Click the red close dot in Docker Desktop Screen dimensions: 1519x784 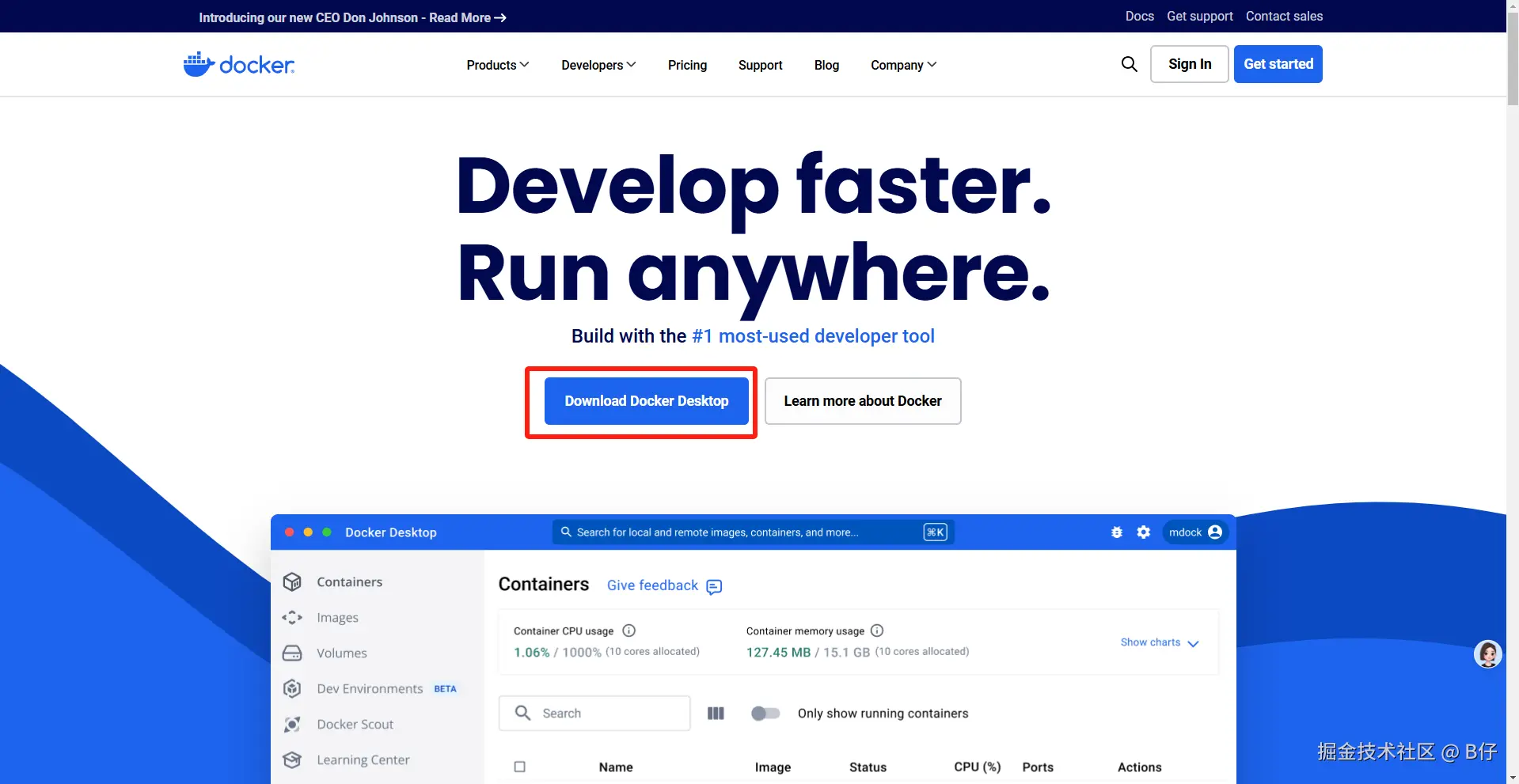290,532
